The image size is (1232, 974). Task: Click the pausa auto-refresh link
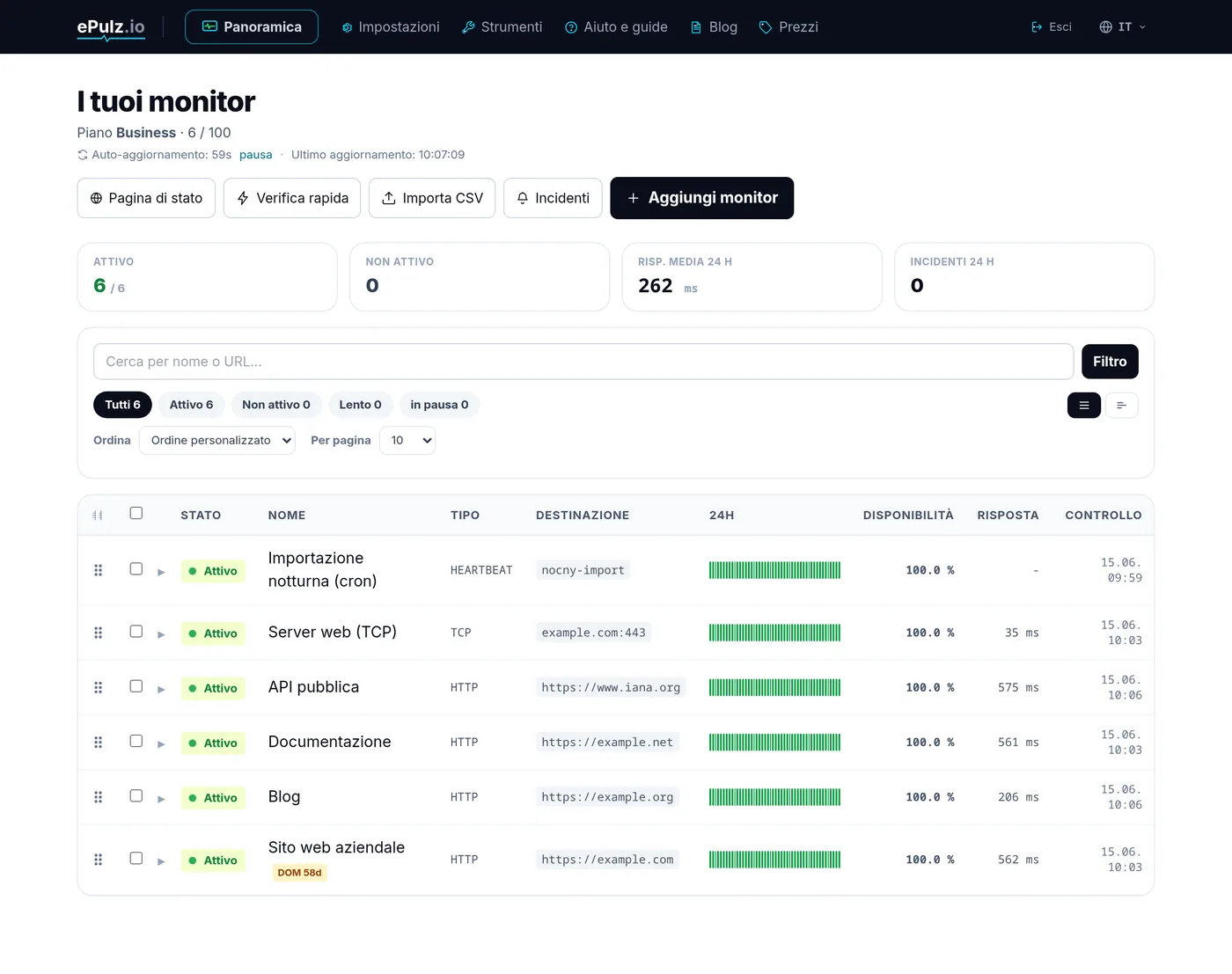point(255,155)
